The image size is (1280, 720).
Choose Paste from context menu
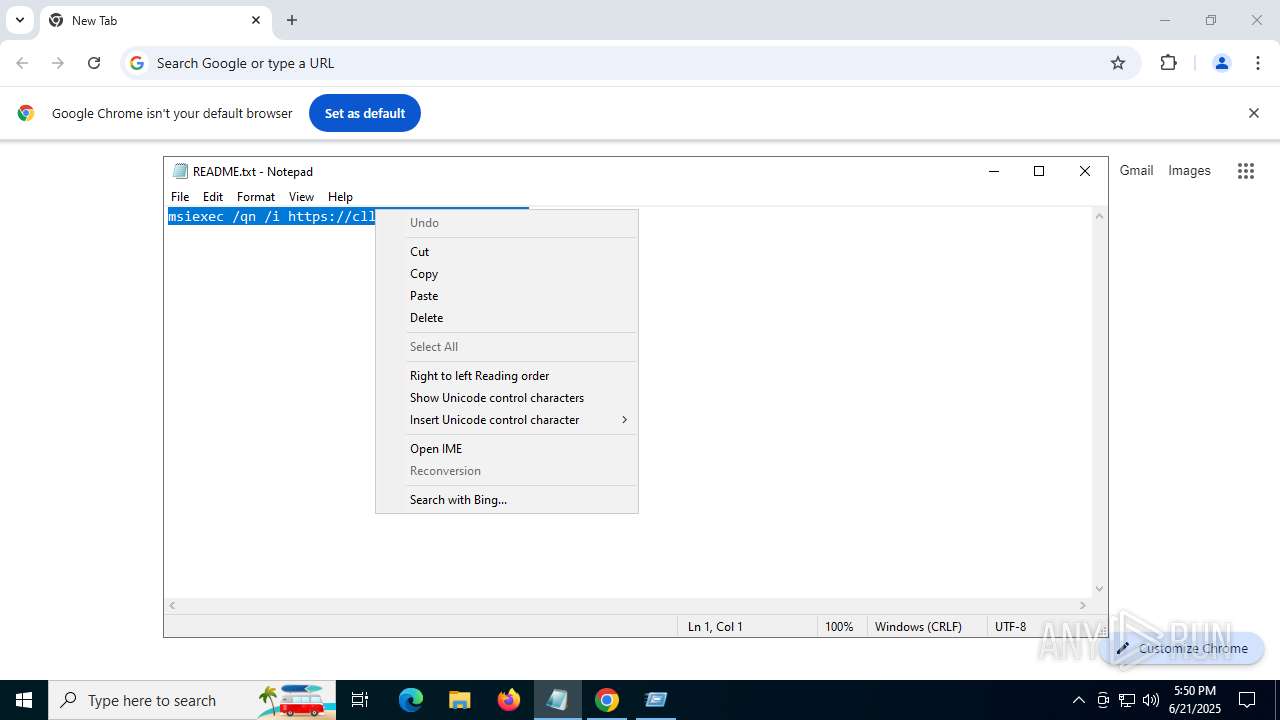[507, 296]
